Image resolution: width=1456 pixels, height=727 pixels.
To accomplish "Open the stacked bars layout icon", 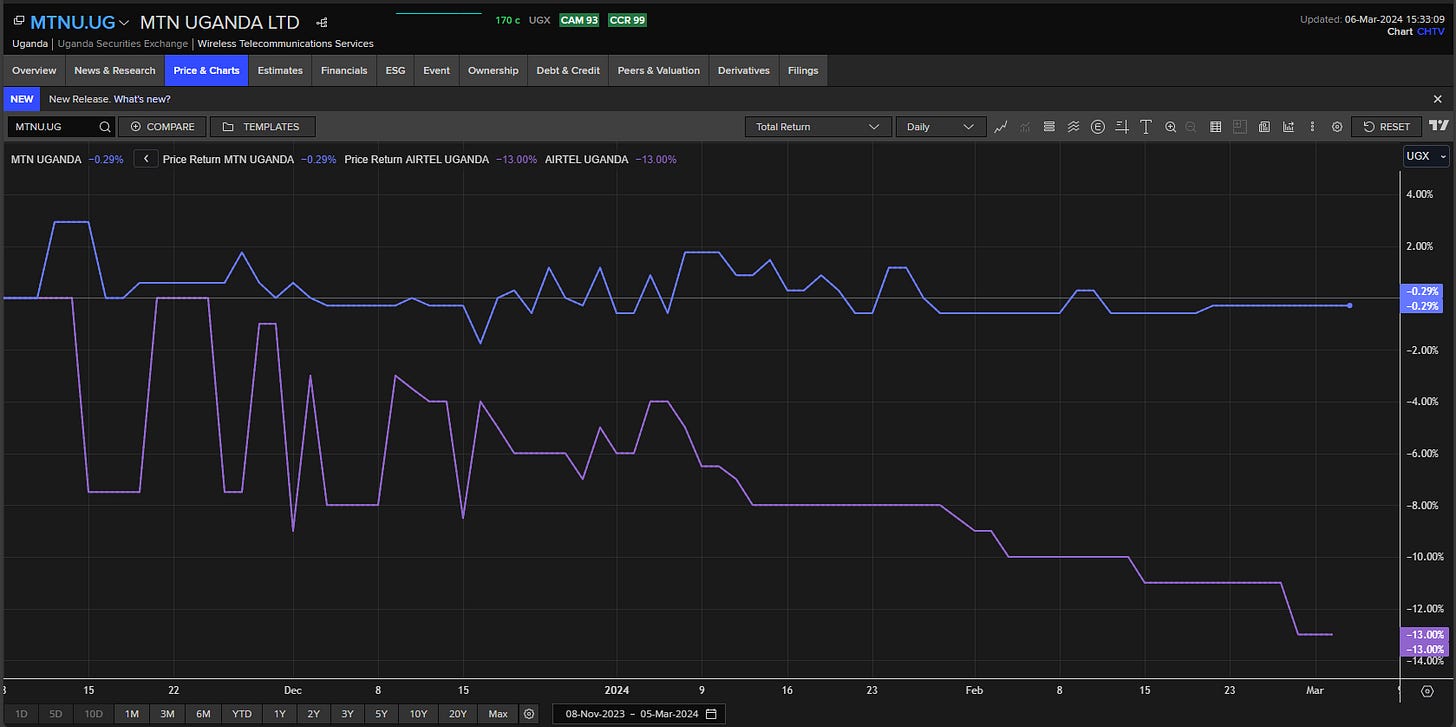I will 1049,127.
